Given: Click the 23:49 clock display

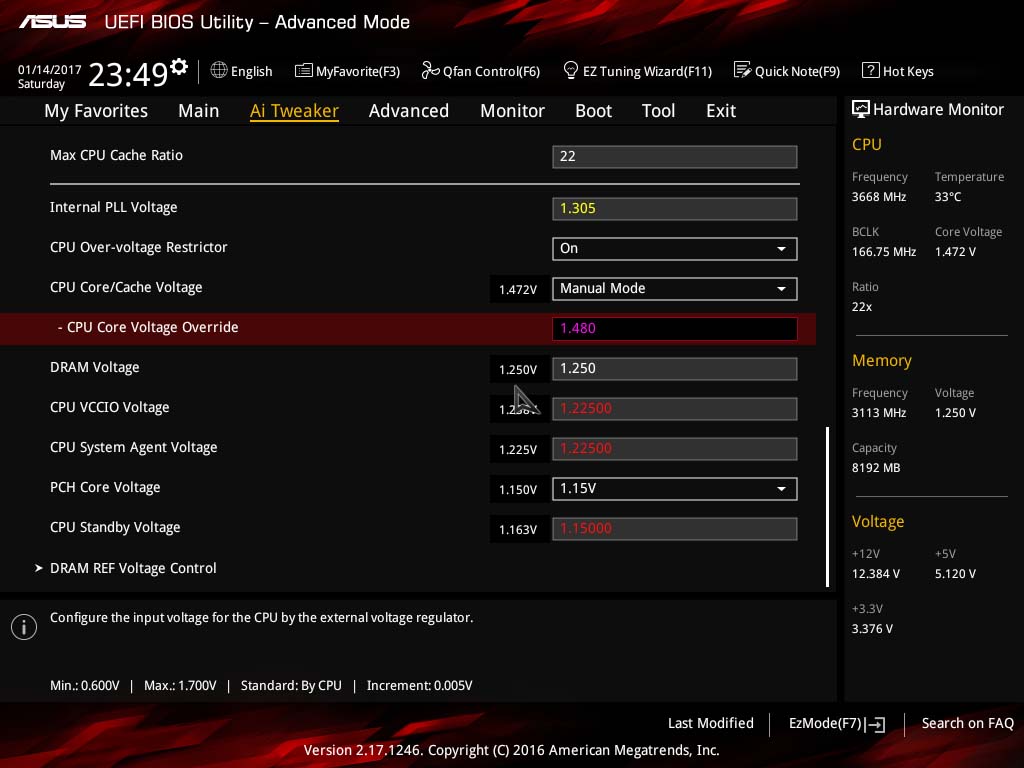Looking at the screenshot, I should tap(128, 74).
